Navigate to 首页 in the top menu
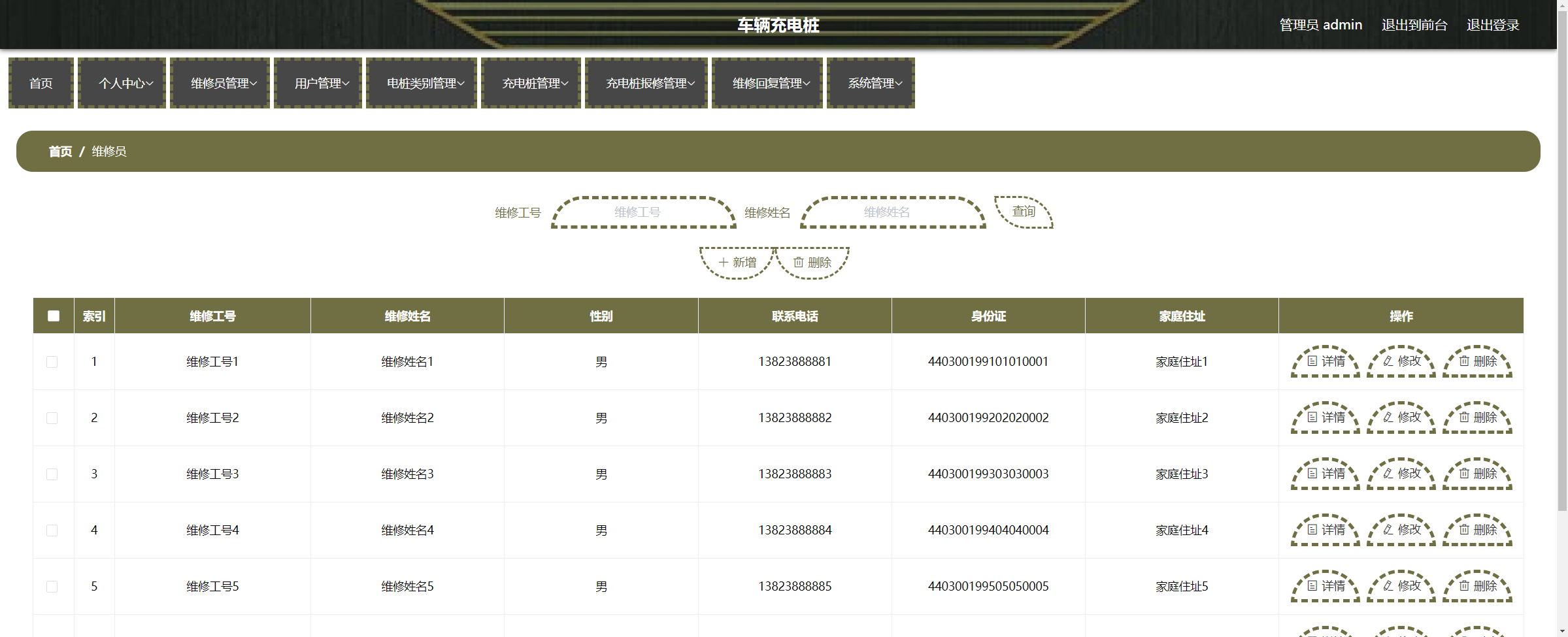The image size is (1568, 637). pos(41,83)
